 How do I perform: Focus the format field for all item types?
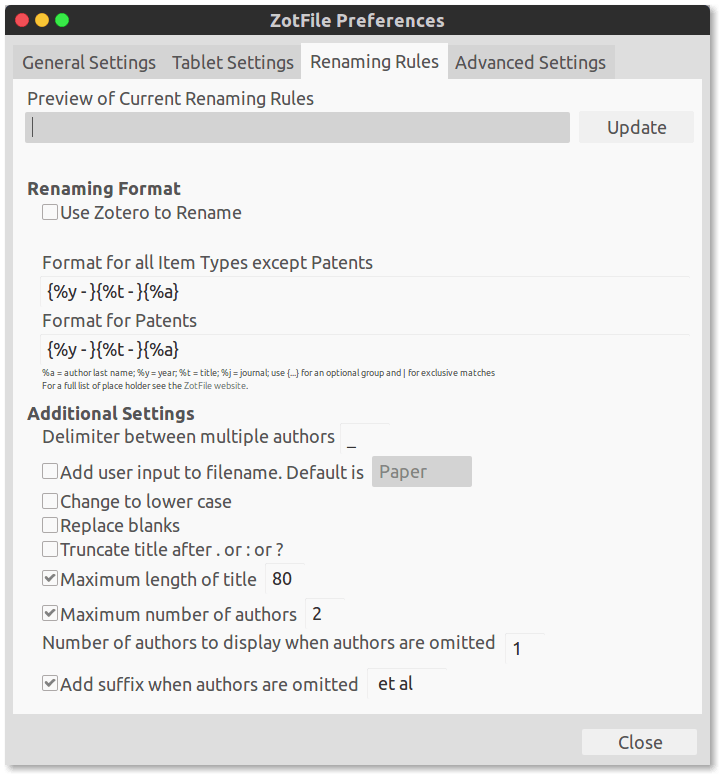click(365, 292)
